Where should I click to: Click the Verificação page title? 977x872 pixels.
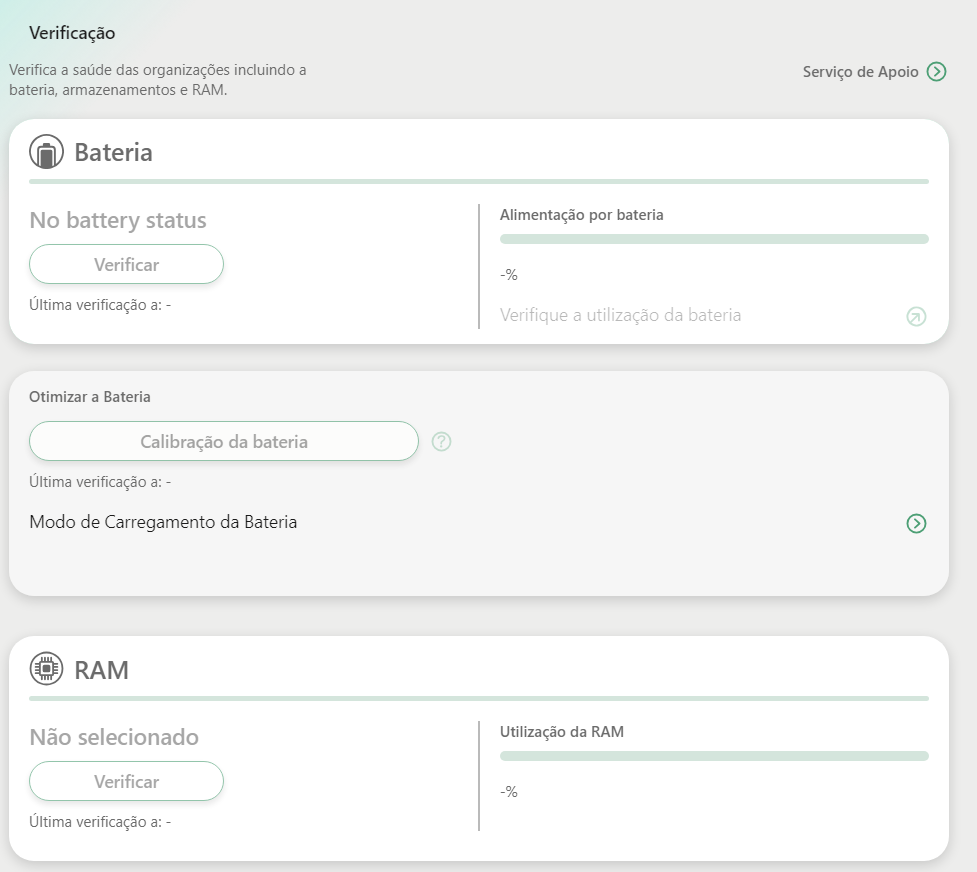[72, 33]
